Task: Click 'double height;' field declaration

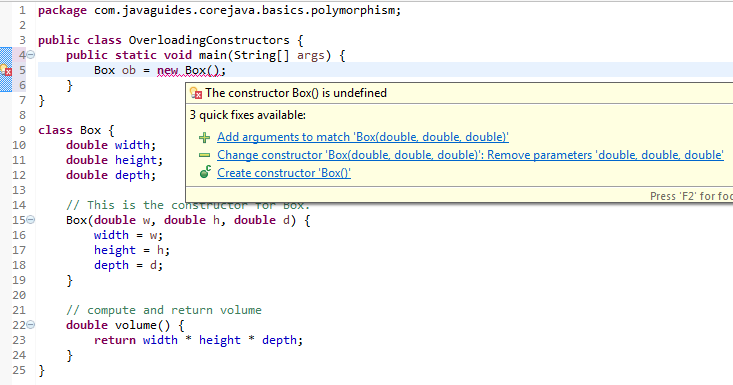Action: coord(115,160)
